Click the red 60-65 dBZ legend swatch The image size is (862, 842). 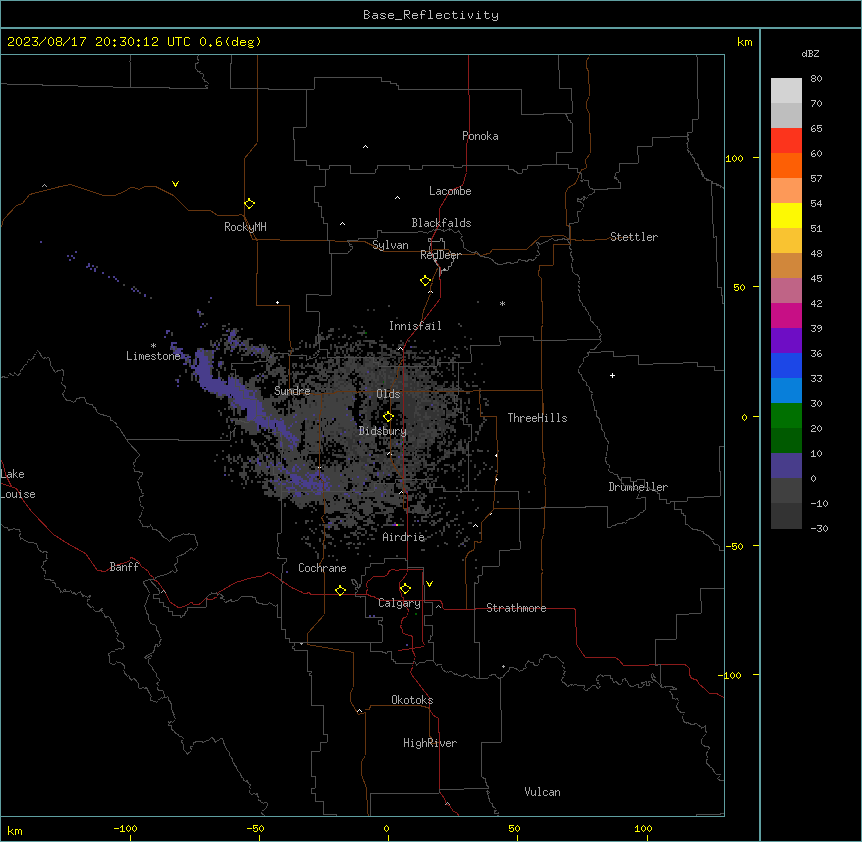tap(786, 140)
